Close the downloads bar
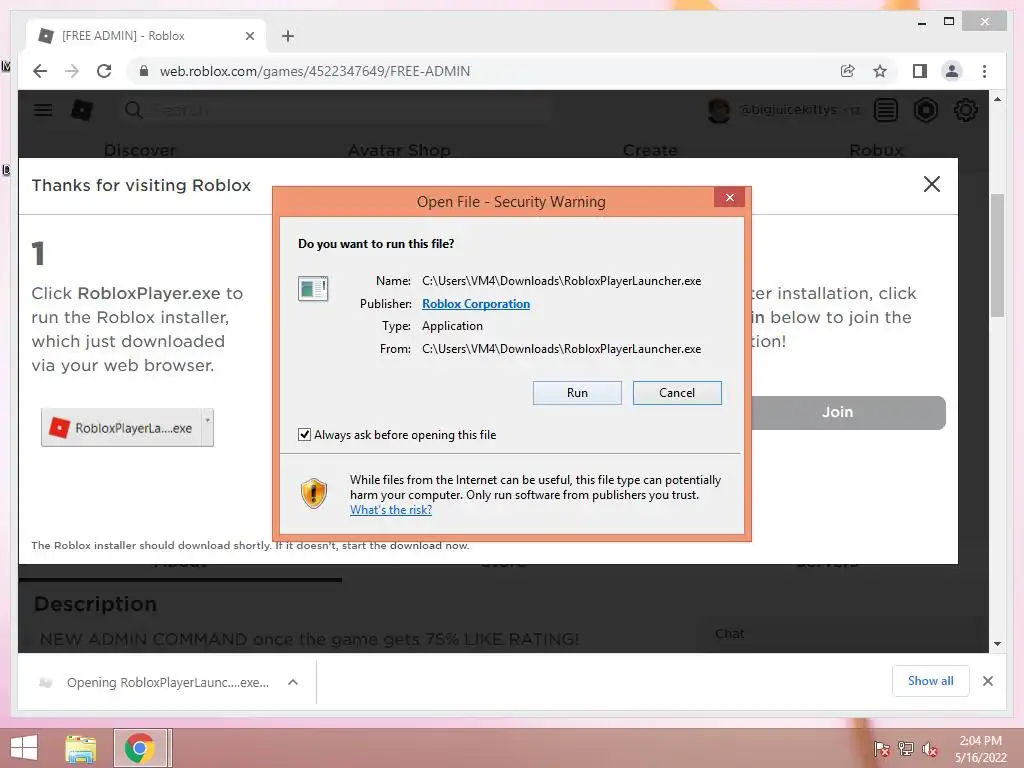 (x=987, y=681)
